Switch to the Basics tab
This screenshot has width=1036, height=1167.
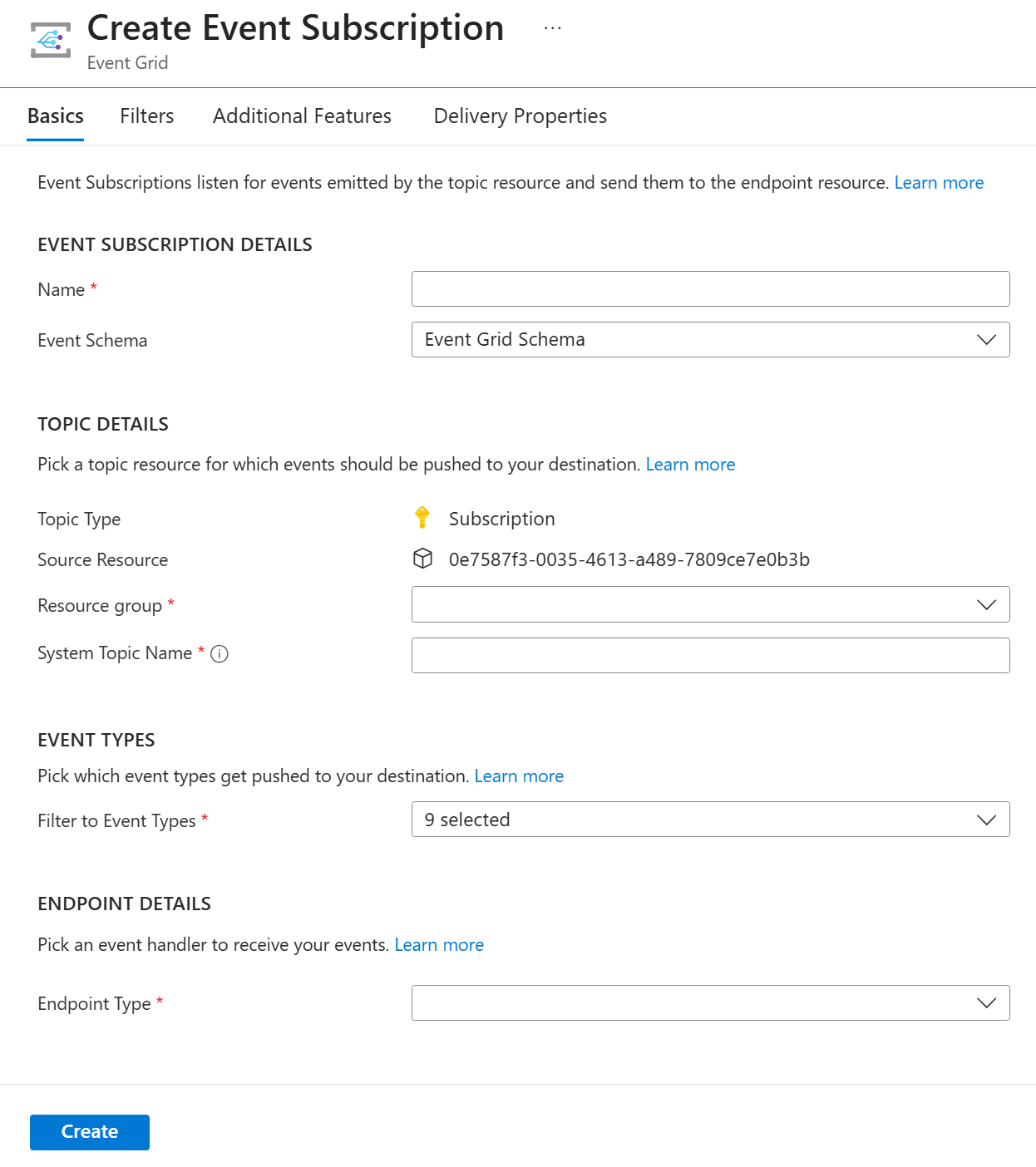(56, 116)
